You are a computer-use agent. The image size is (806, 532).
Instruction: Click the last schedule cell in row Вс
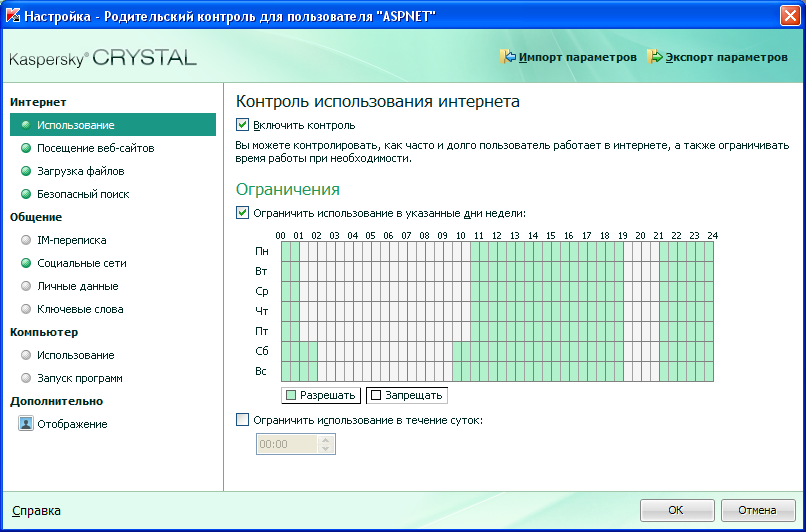709,372
